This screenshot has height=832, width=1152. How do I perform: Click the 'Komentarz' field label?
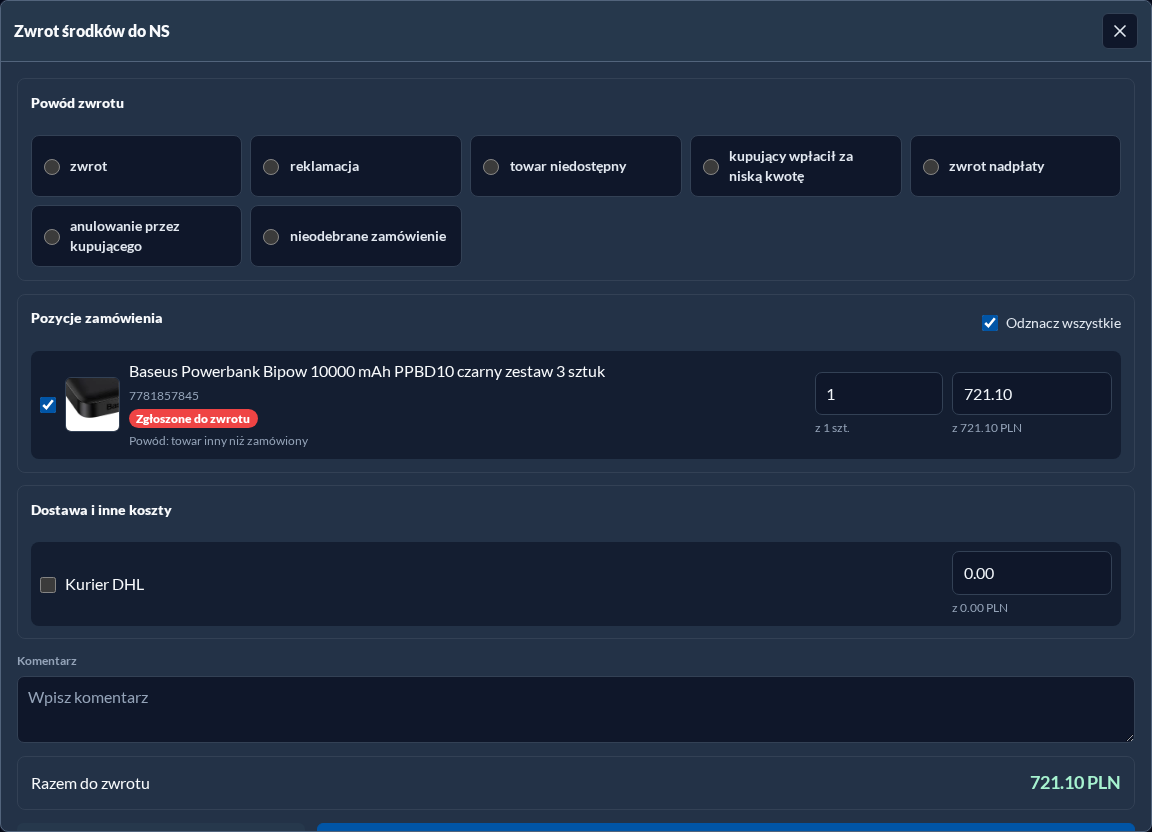tap(47, 661)
